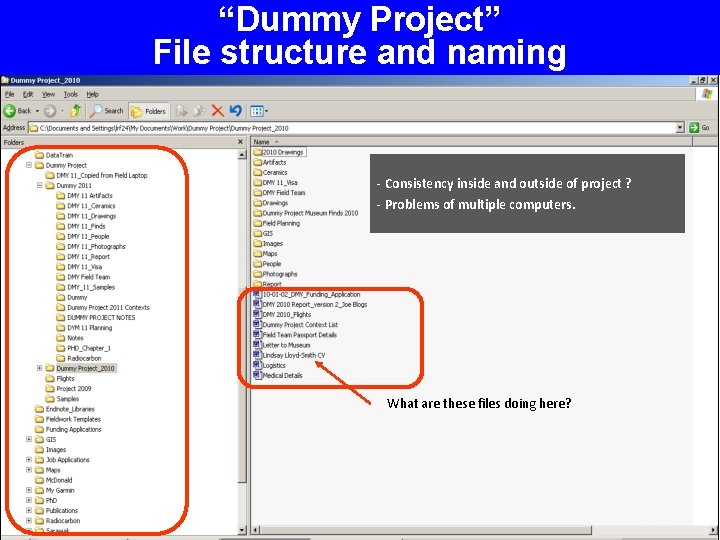
Task: Select DMY 11_Ceramics folder in tree
Action: (x=86, y=206)
